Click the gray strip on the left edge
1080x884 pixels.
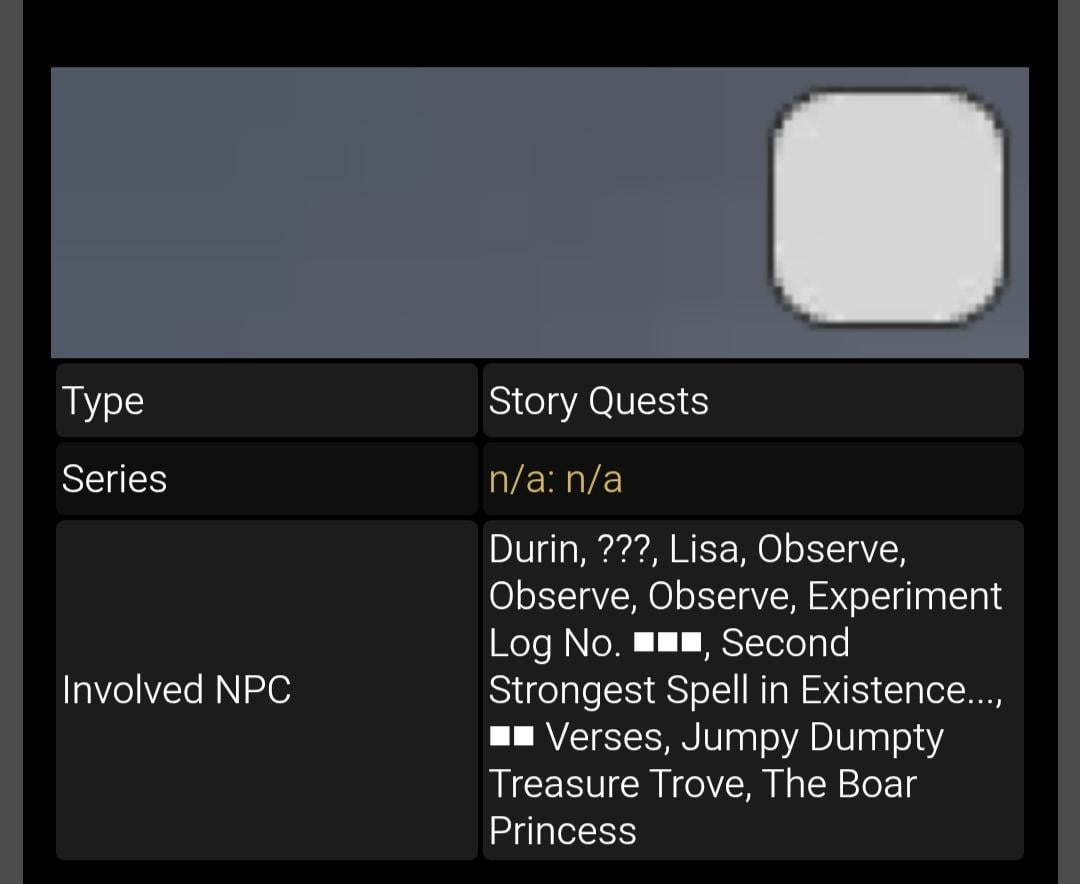tap(11, 442)
